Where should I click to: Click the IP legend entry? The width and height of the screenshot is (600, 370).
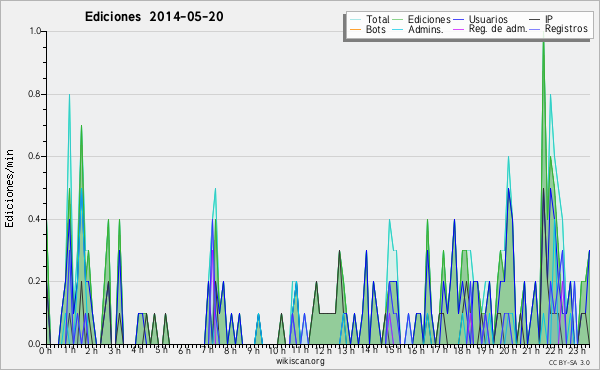549,19
